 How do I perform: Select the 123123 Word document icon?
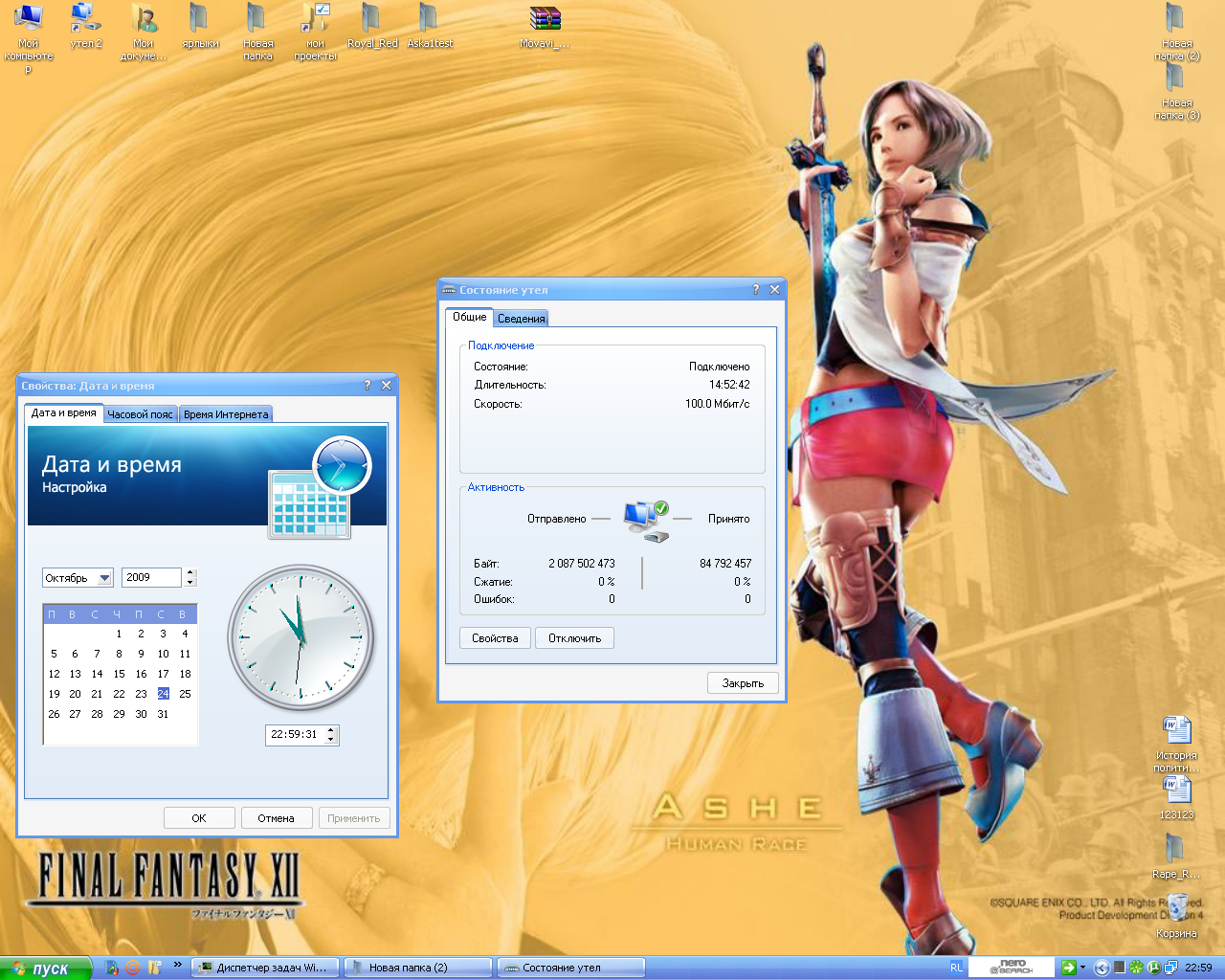point(1176,791)
